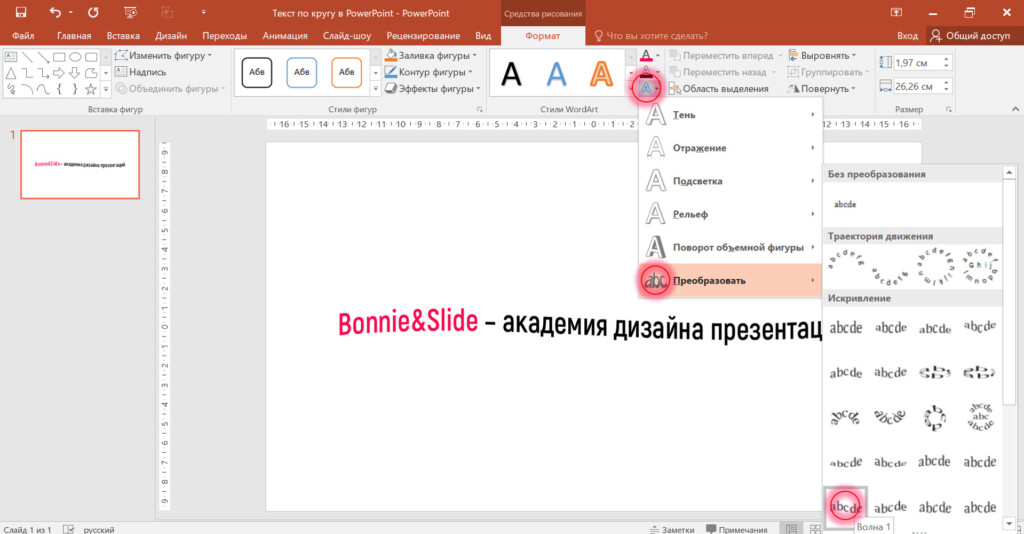Select slide 1 thumbnail in the panel

(x=80, y=165)
